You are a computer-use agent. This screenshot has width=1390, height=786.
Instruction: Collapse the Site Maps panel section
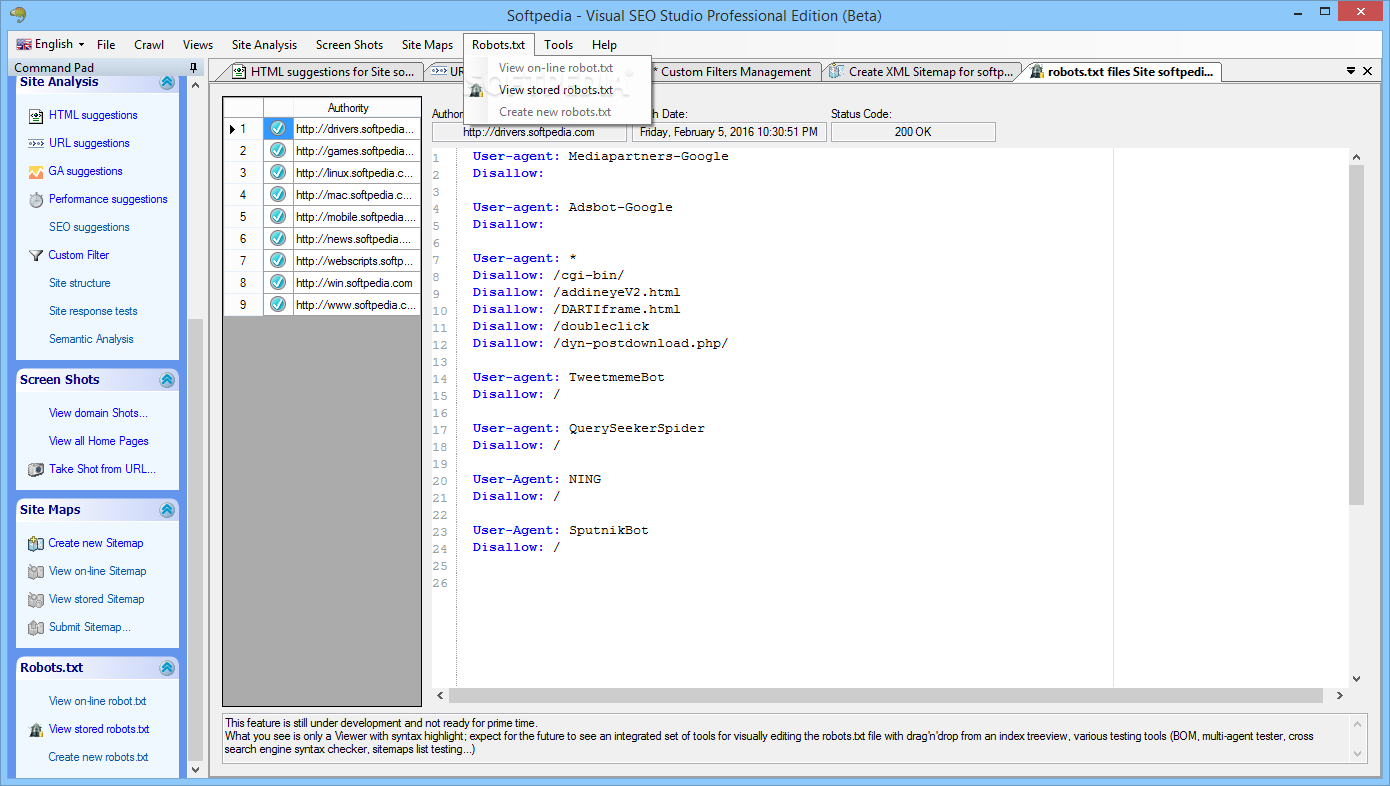pos(167,510)
